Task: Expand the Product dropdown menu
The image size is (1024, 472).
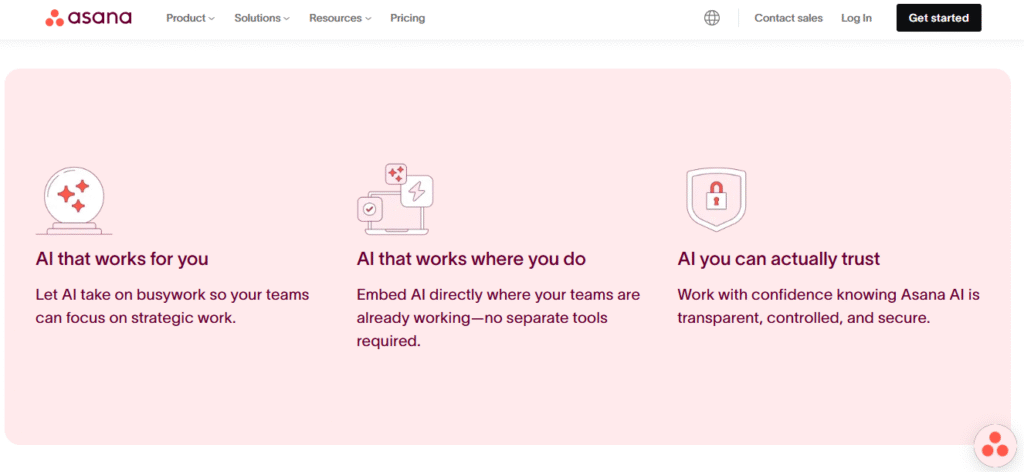Action: point(190,18)
